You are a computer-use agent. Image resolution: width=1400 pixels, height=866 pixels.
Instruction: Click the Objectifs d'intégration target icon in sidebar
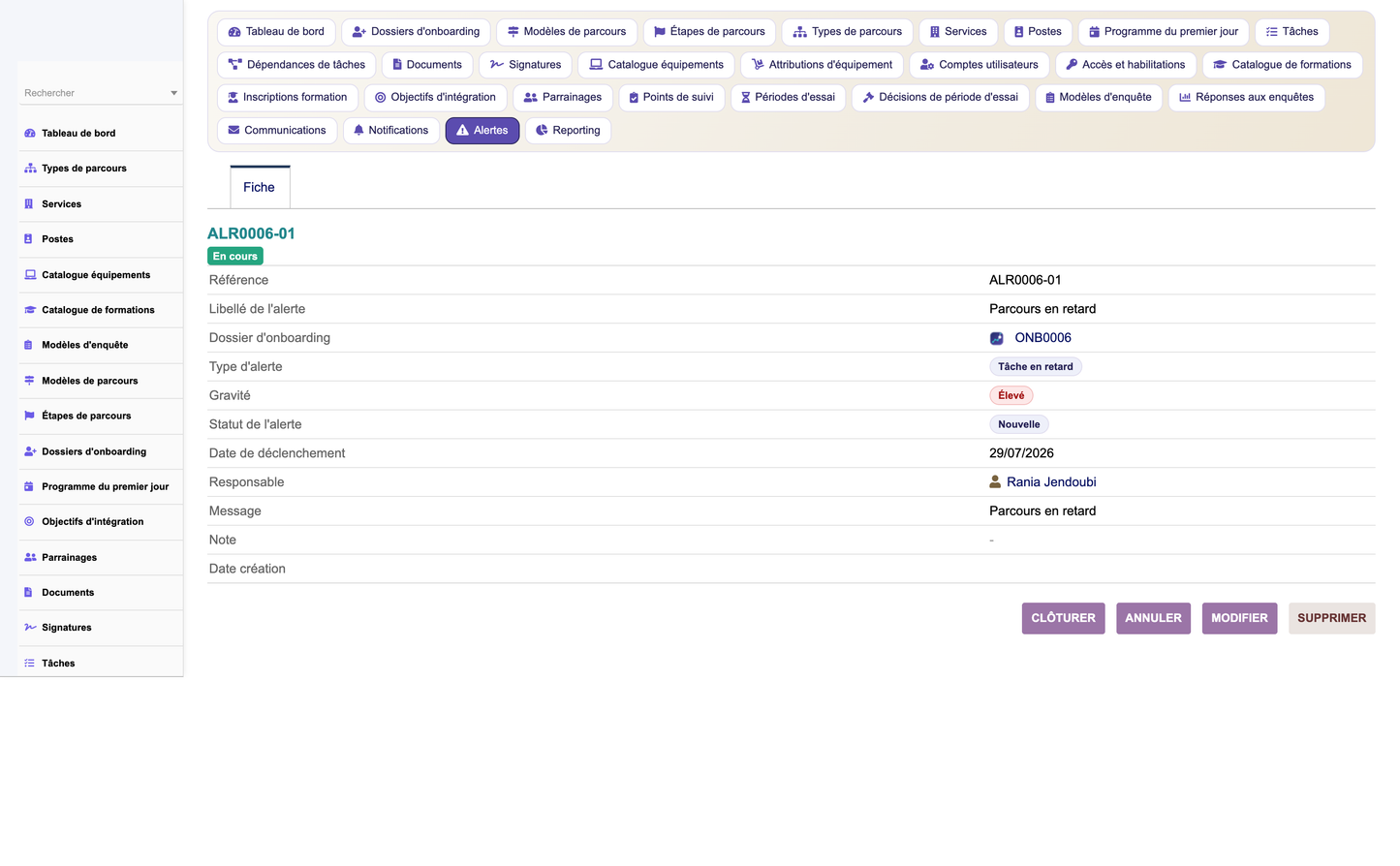[x=29, y=521]
